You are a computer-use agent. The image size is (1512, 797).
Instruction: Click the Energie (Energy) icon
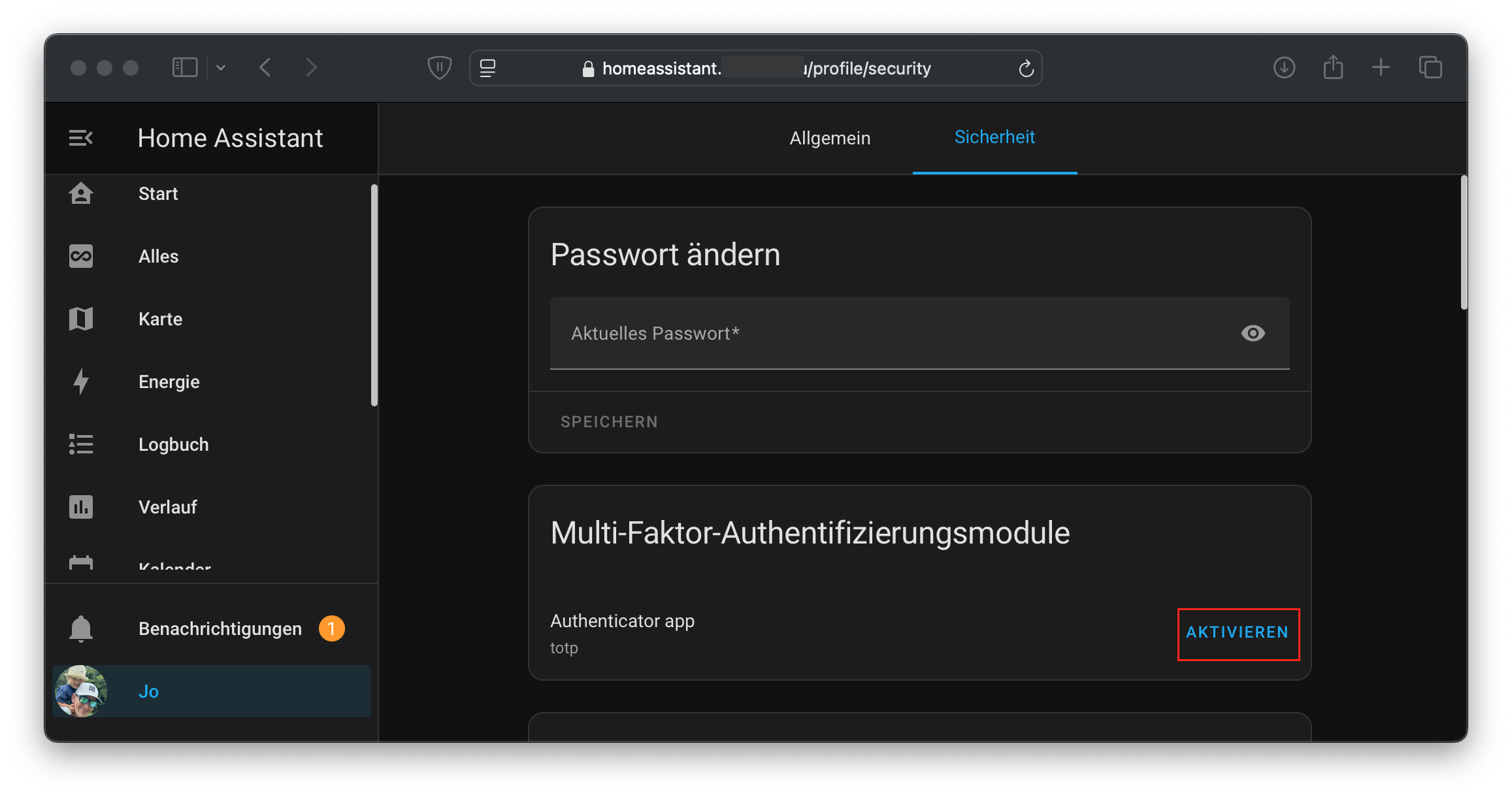pyautogui.click(x=81, y=381)
